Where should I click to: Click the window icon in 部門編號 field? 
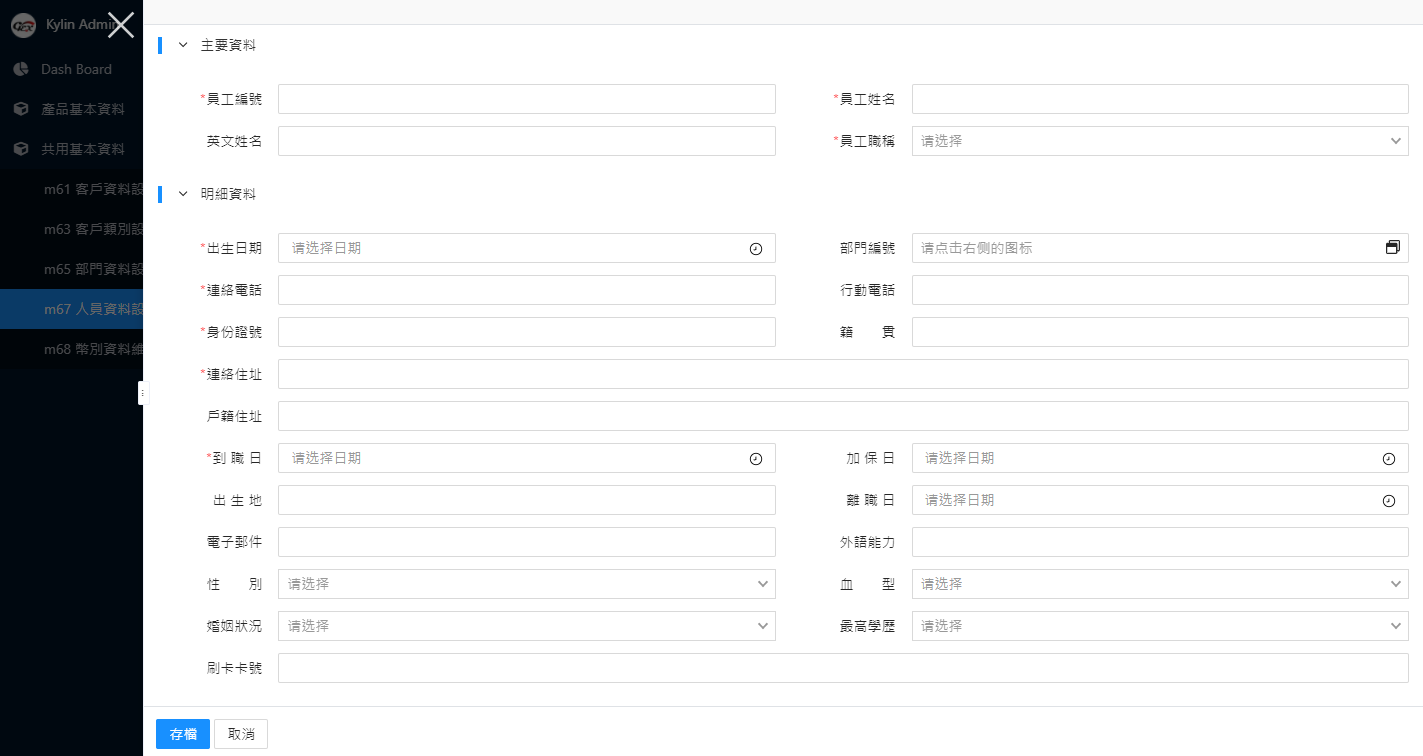1392,248
